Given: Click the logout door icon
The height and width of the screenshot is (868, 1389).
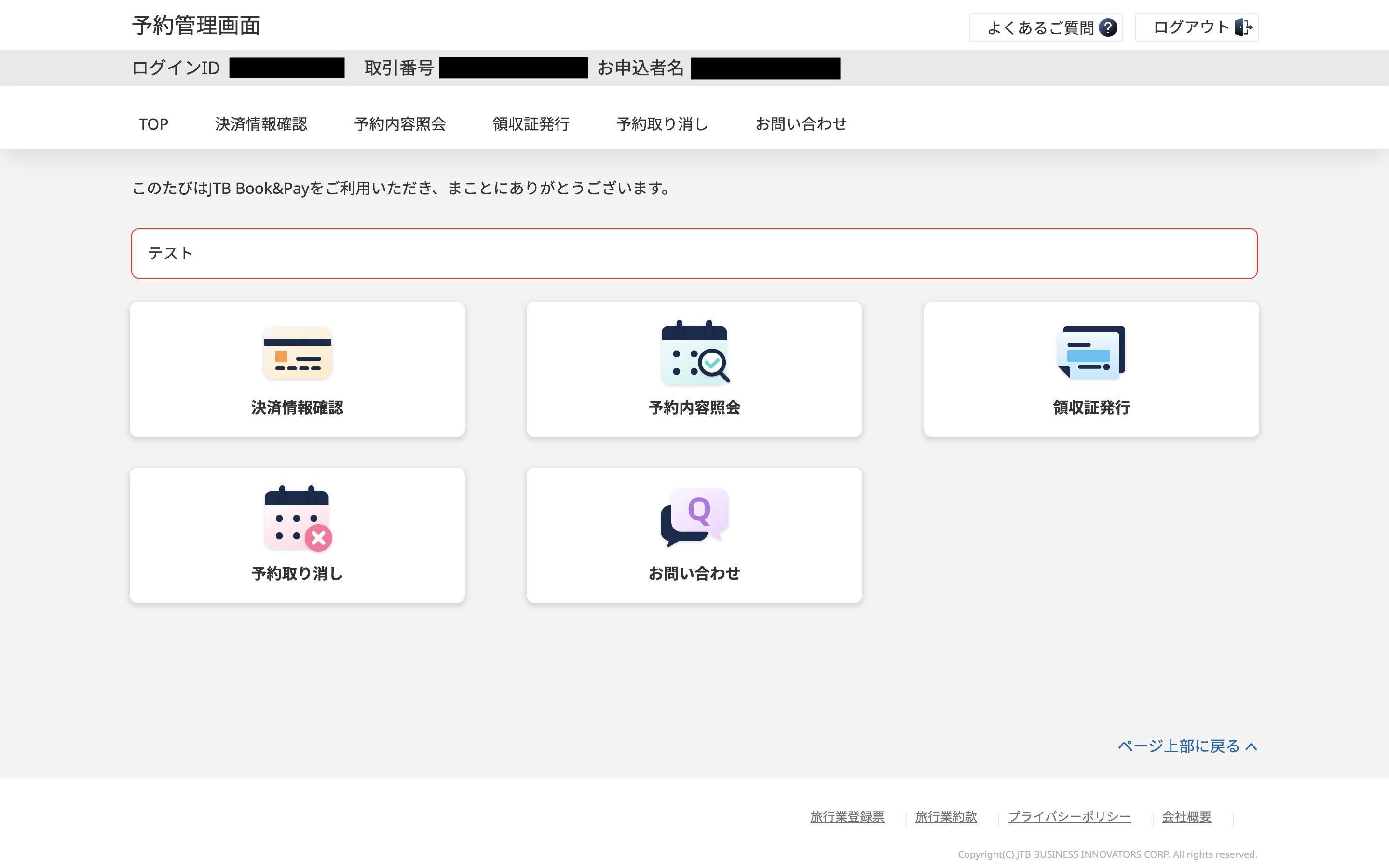Looking at the screenshot, I should click(x=1243, y=27).
